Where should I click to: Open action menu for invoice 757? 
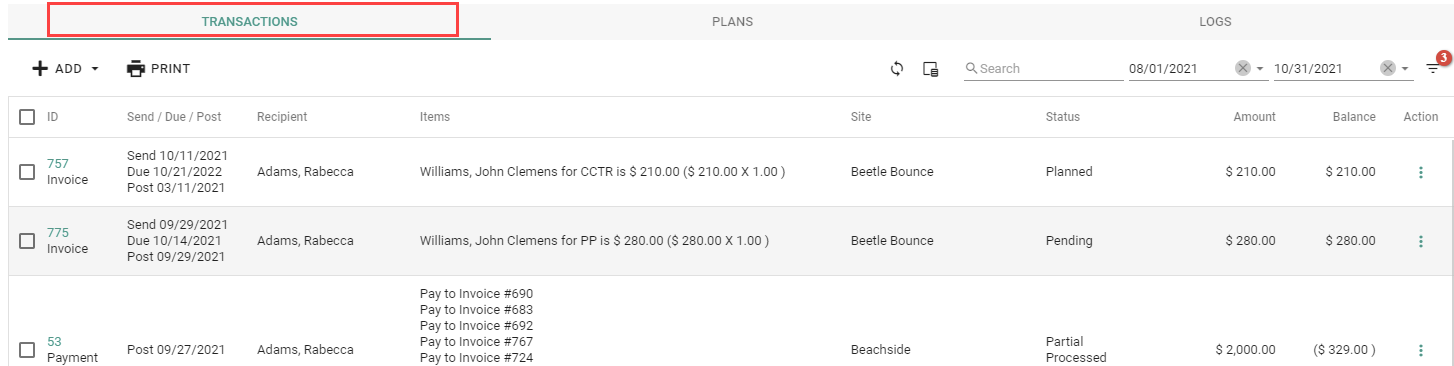1420,172
